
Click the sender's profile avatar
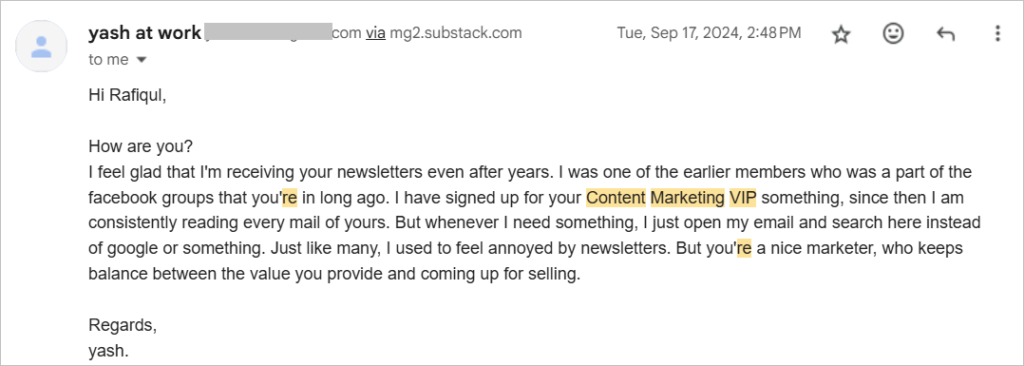pyautogui.click(x=42, y=46)
